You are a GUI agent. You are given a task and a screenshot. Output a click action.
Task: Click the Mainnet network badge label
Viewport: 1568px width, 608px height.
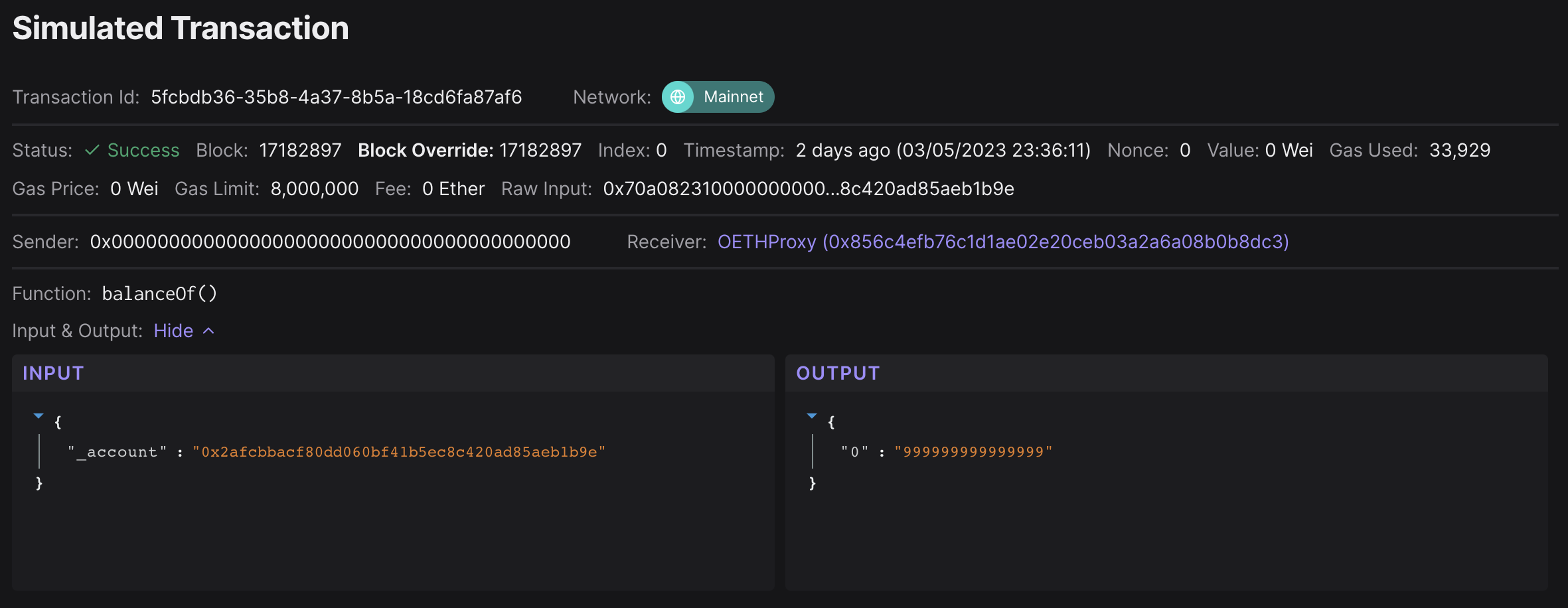(733, 97)
